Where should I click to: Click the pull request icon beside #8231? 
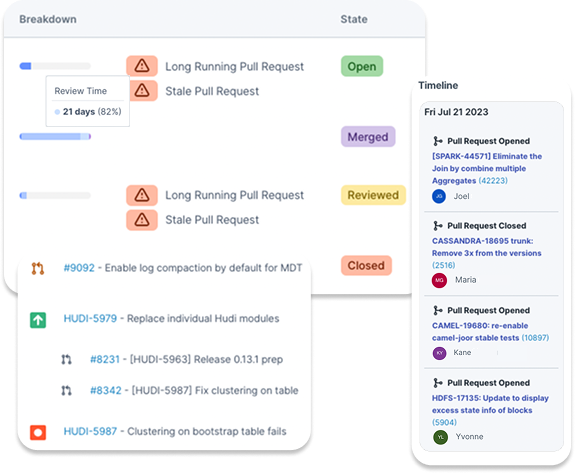[66, 359]
